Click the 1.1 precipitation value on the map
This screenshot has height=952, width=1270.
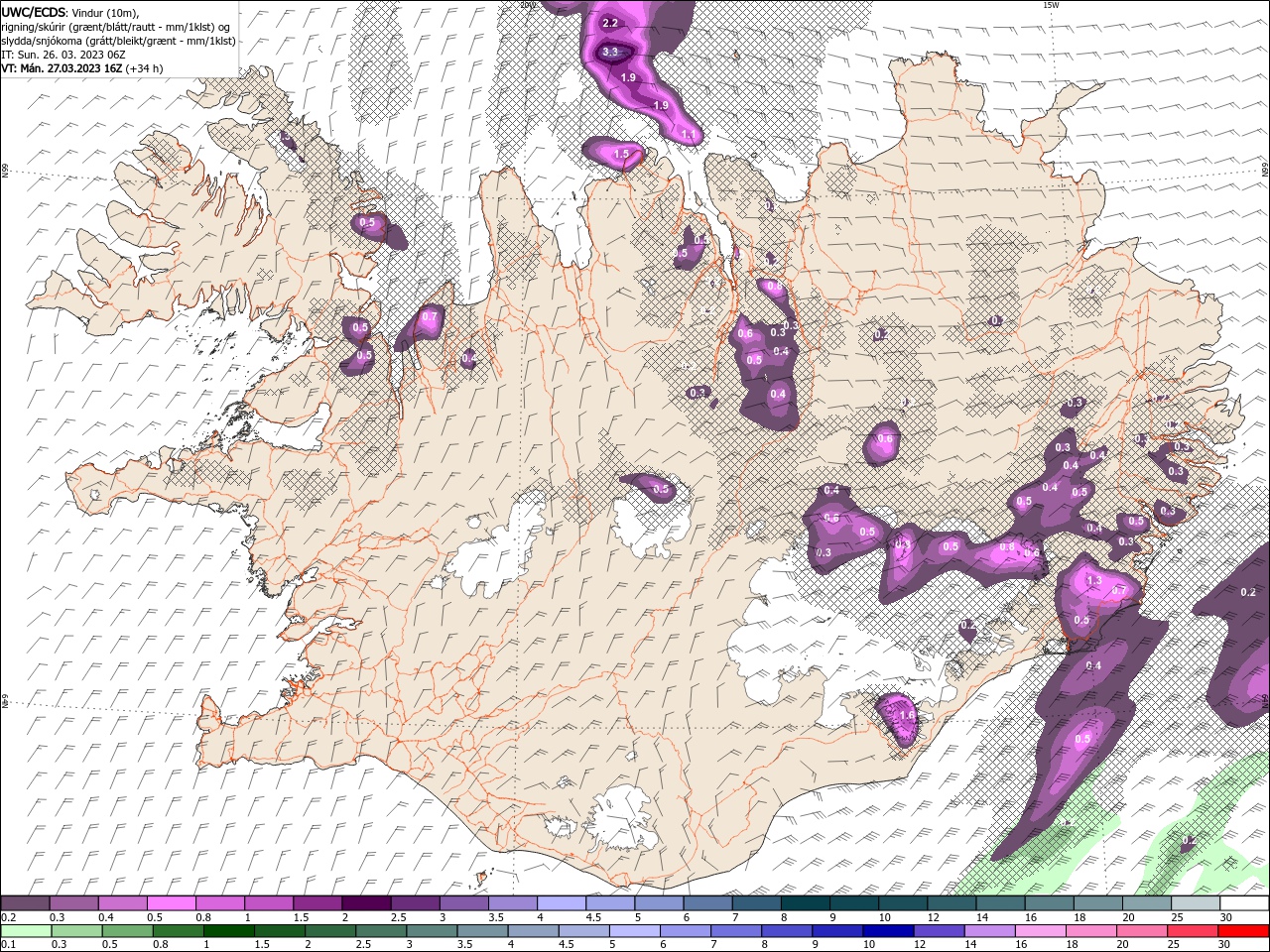coord(689,134)
